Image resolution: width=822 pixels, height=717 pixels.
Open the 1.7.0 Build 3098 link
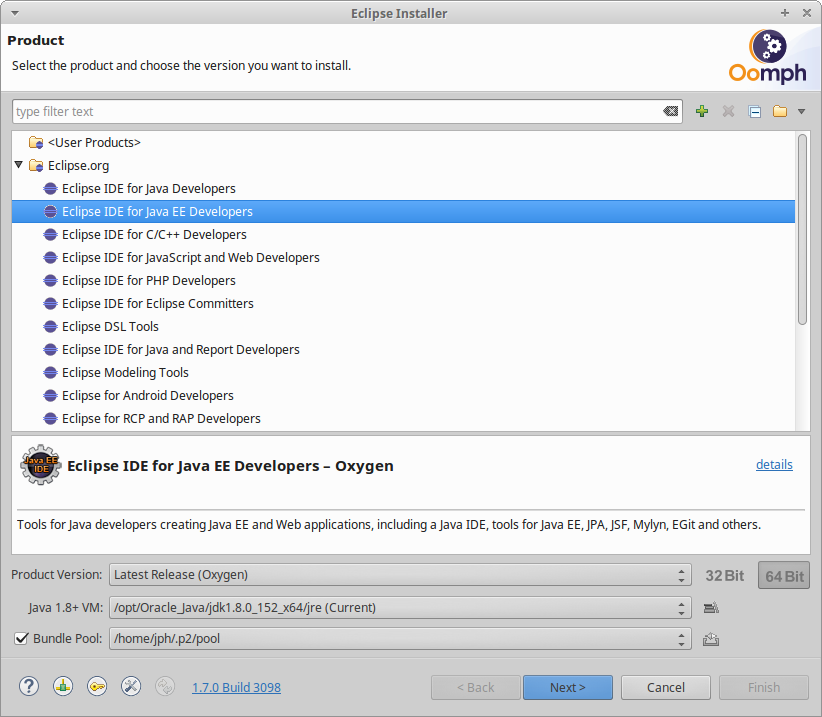click(x=236, y=687)
